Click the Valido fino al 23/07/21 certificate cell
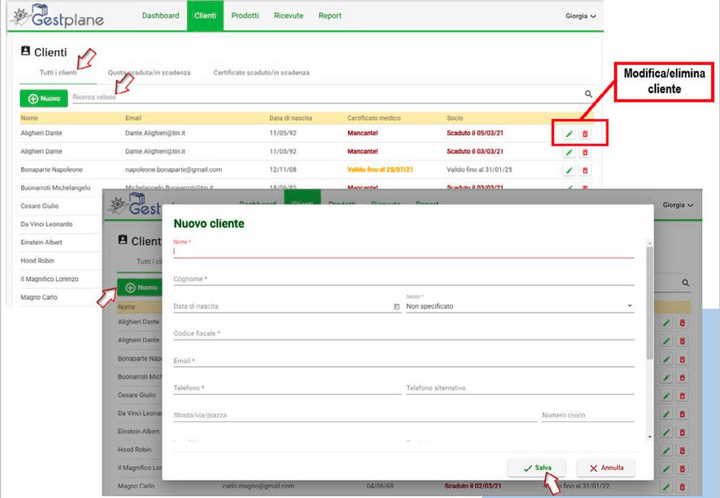Screen dimensions: 720x498 tap(380, 169)
